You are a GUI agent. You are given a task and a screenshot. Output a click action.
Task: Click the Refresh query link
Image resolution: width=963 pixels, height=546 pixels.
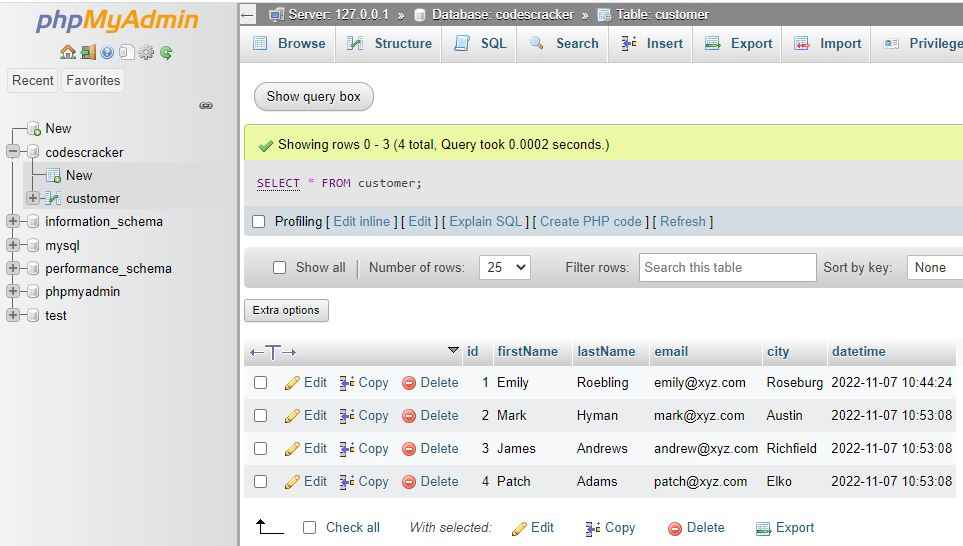pyautogui.click(x=683, y=222)
